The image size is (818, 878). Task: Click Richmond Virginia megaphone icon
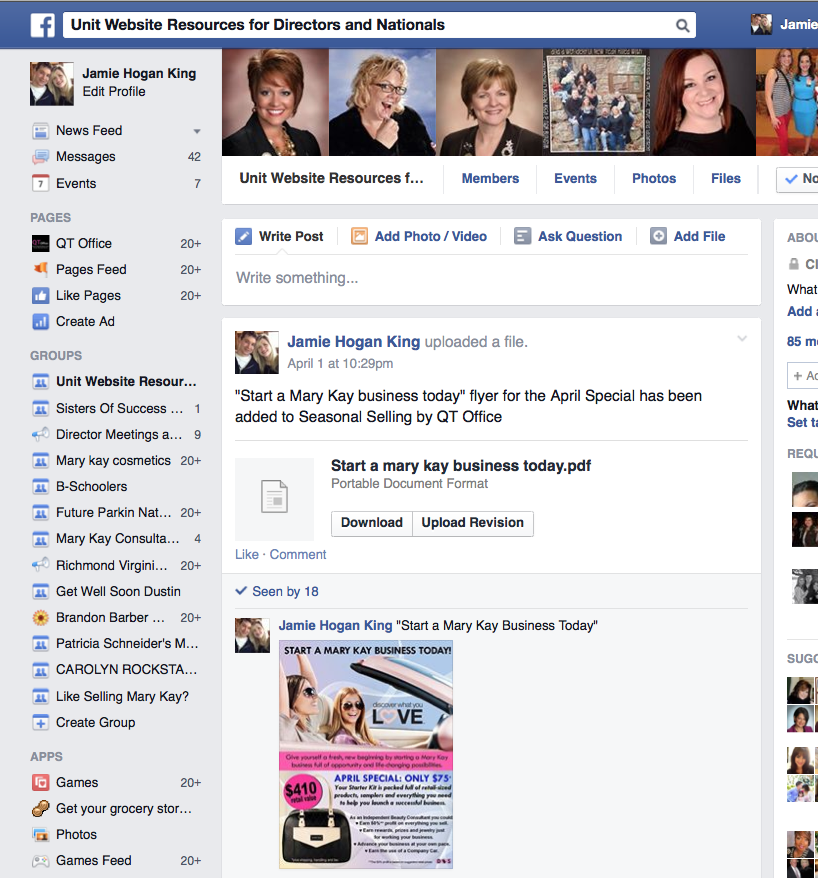click(40, 566)
